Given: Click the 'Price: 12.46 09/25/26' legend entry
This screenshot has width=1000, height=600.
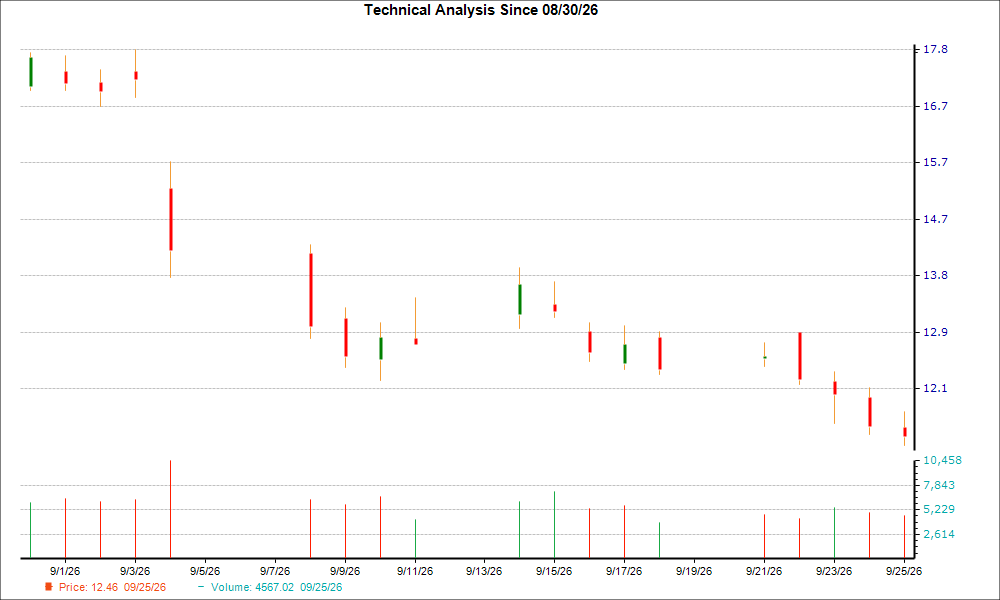Looking at the screenshot, I should click(112, 587).
